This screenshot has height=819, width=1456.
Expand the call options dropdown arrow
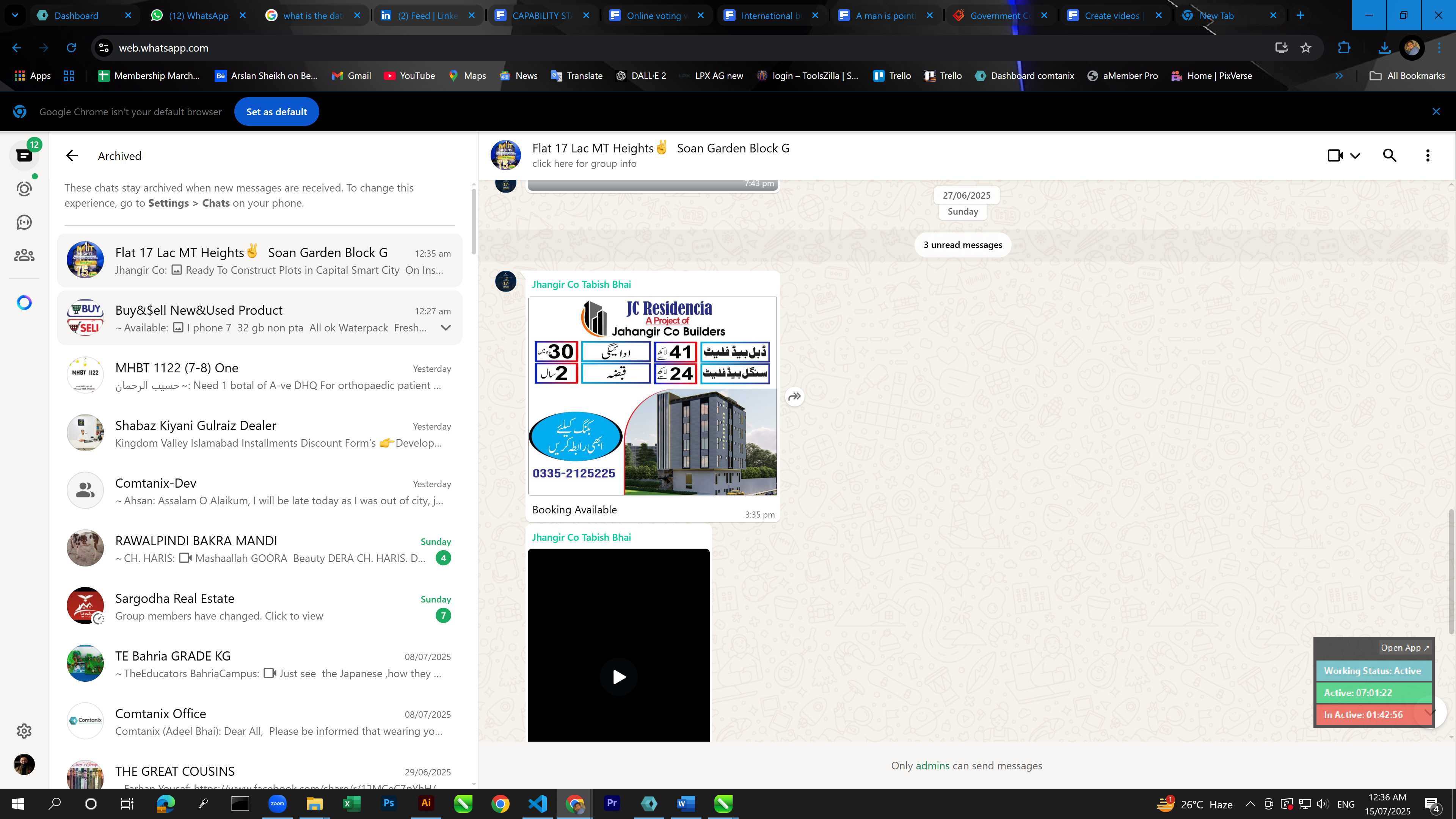pos(1356,156)
